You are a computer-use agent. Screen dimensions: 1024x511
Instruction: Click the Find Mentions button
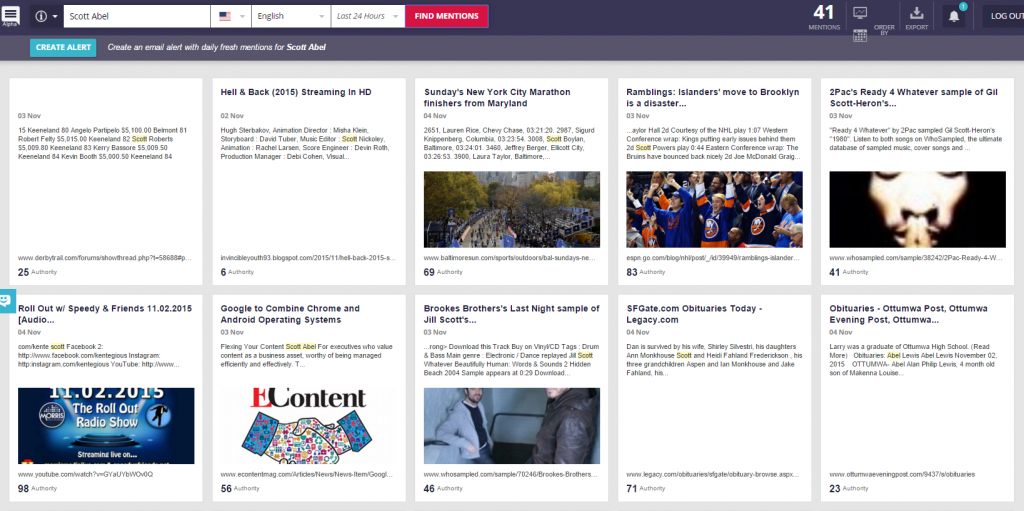(x=447, y=16)
